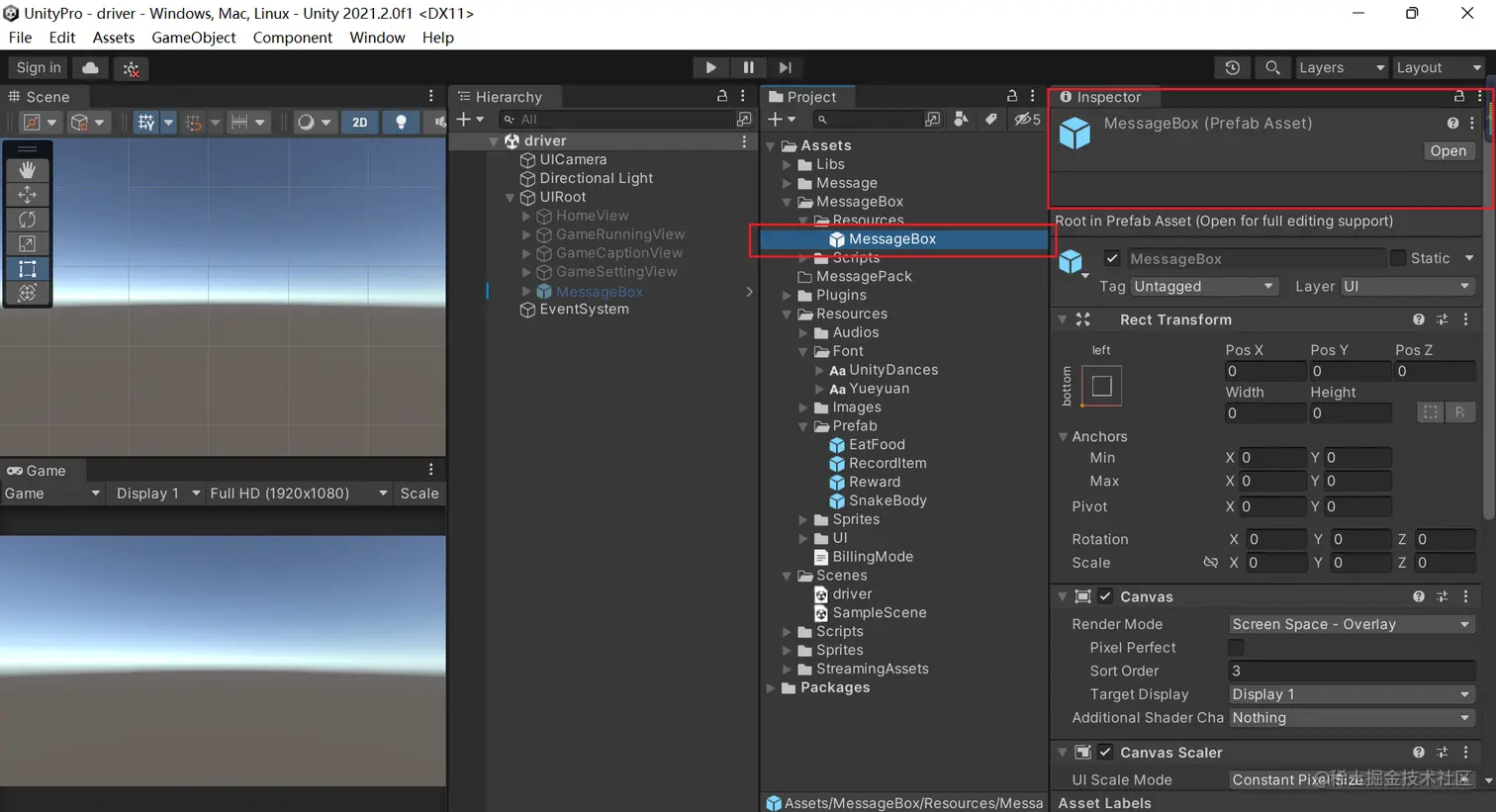
Task: Click the anchor preset box
Action: click(x=1101, y=386)
